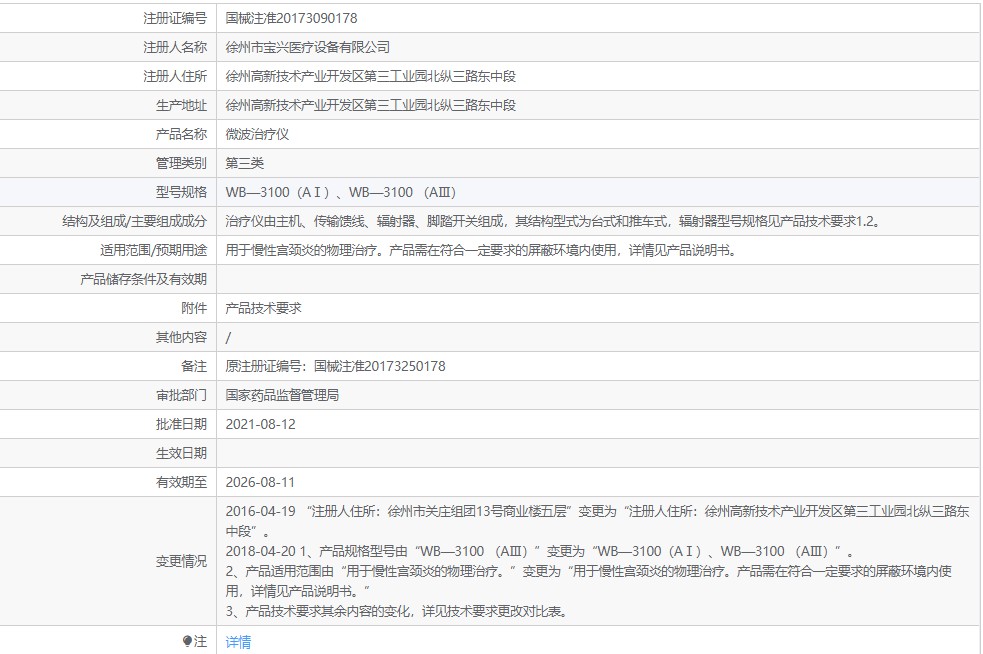Click the 产品名称 label

click(x=181, y=134)
